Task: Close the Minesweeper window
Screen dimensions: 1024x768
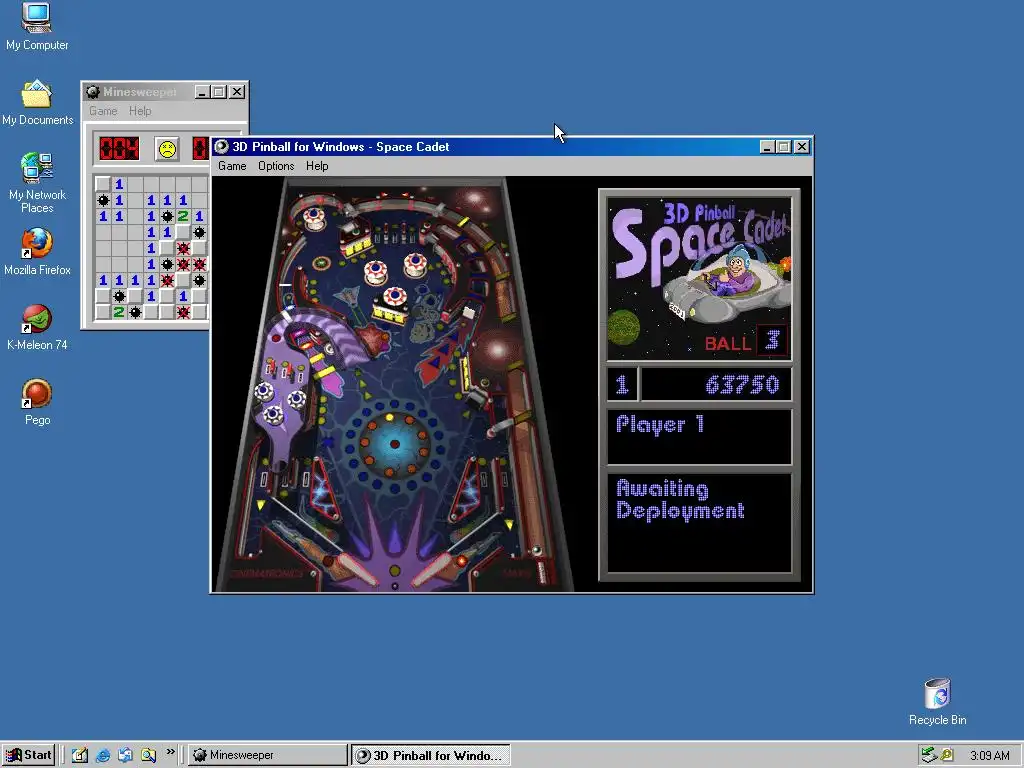Action: click(237, 92)
